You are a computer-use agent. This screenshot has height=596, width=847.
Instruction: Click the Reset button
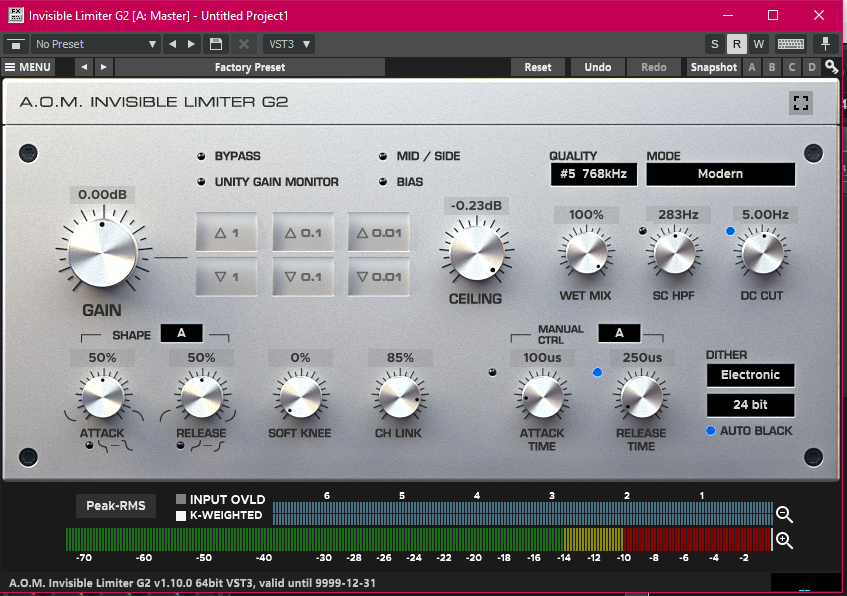(x=538, y=67)
